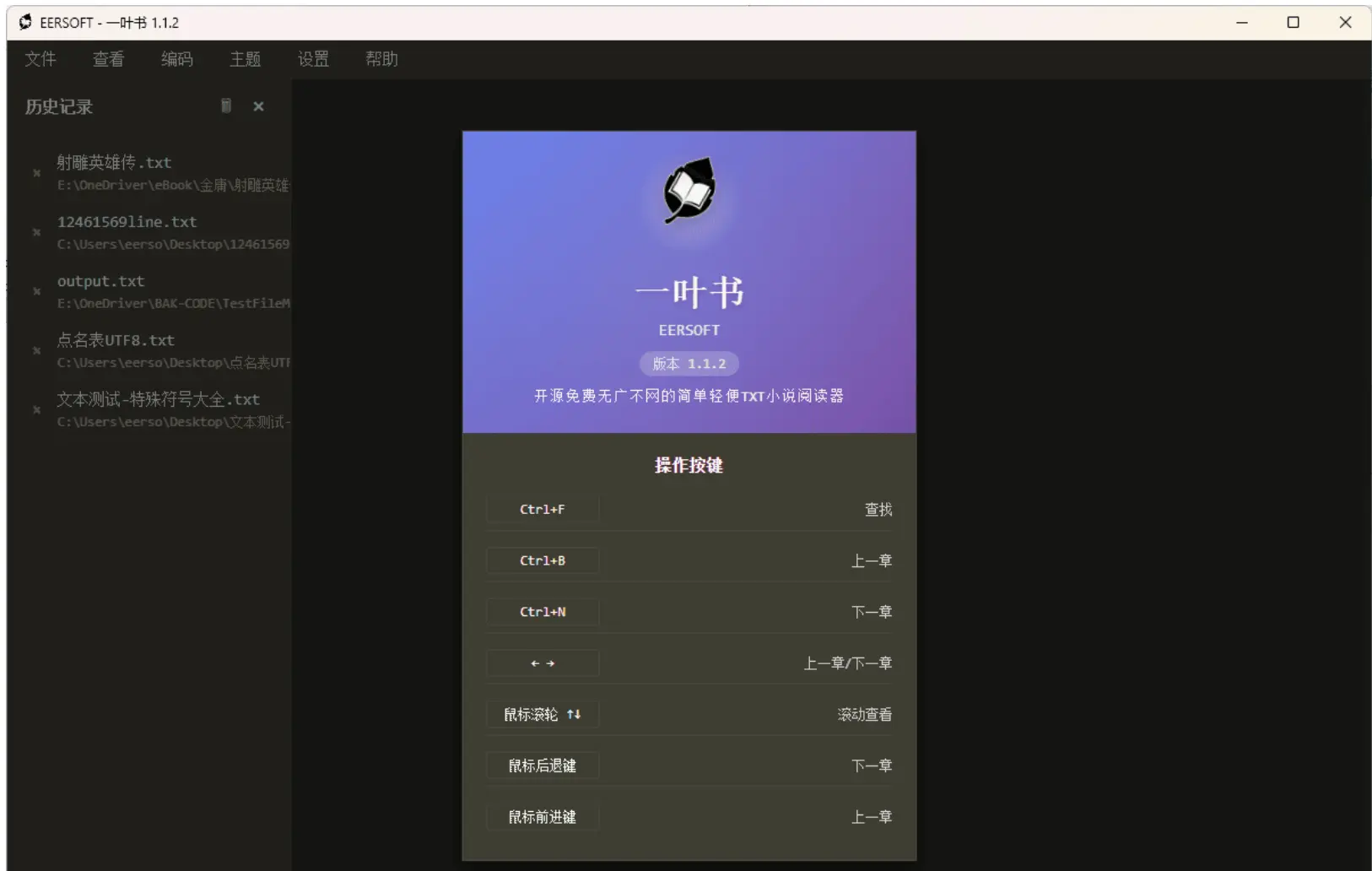Remove 点名表UTF8.txt history entry
Screen dimensions: 1372x871
35,350
